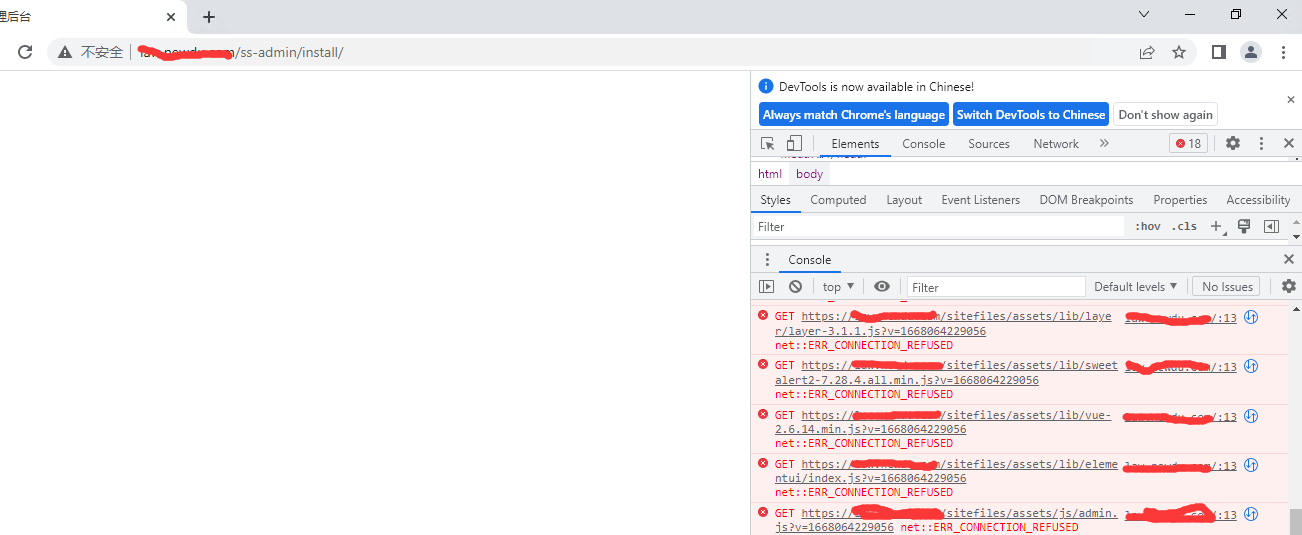Open the drawer three-dot menu beside Console
Viewport: 1302px width, 535px height.
(767, 260)
